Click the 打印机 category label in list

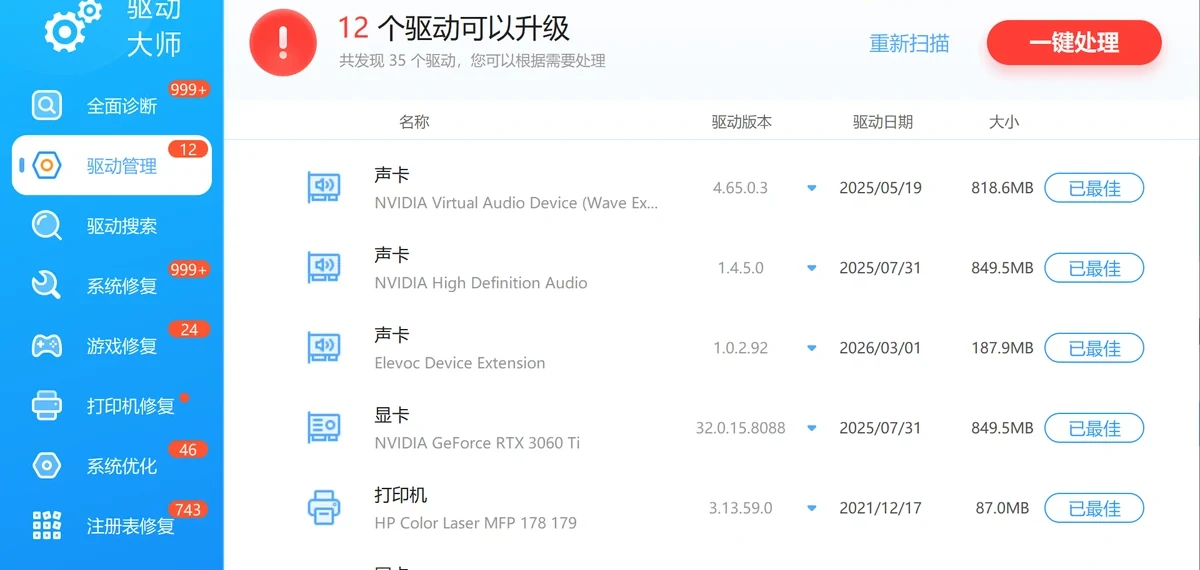[401, 495]
